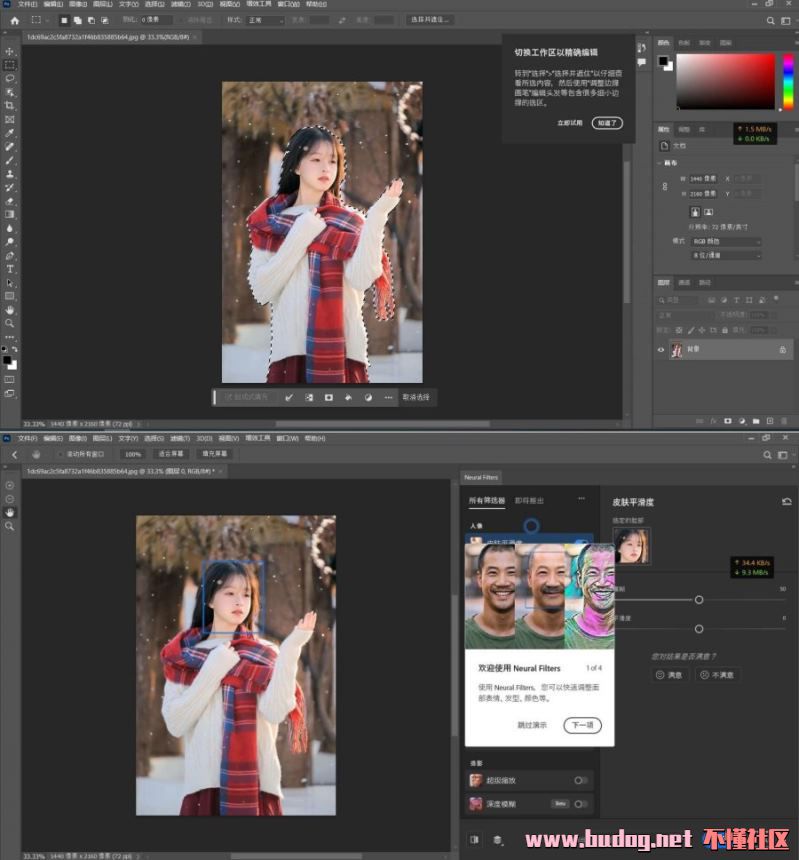Viewport: 799px width, 860px height.
Task: Select Zoom tool in Neural Filters toolbox
Action: (10, 526)
